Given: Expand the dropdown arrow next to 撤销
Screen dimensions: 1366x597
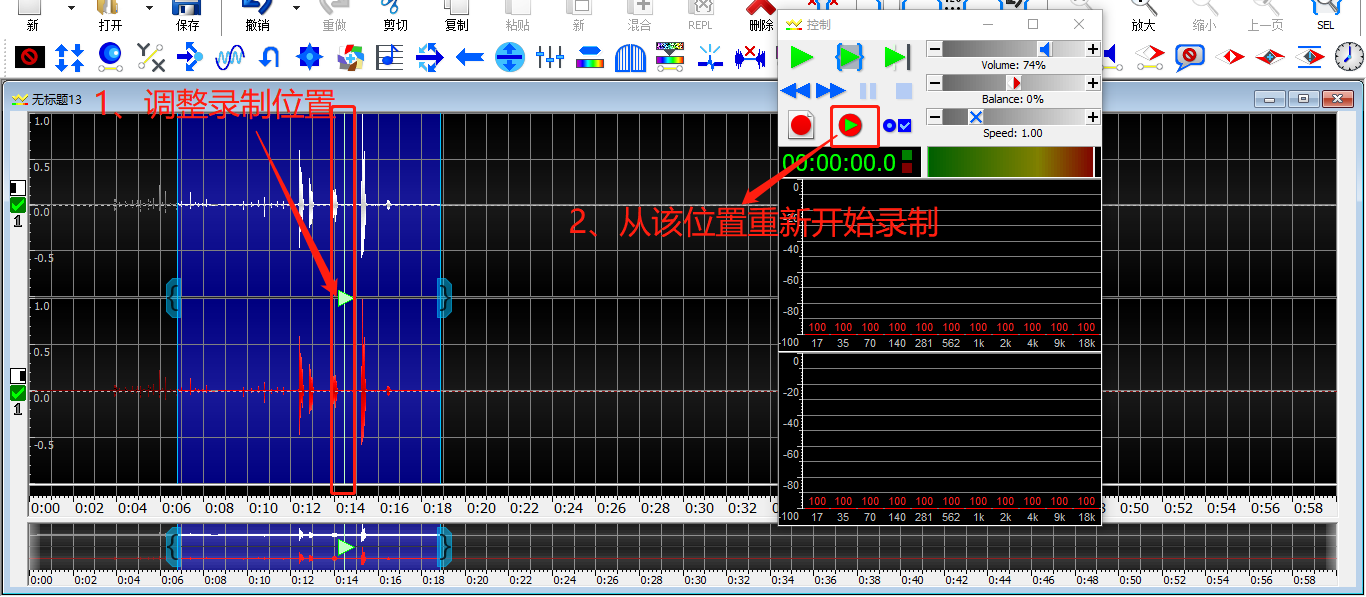Looking at the screenshot, I should click(x=296, y=8).
